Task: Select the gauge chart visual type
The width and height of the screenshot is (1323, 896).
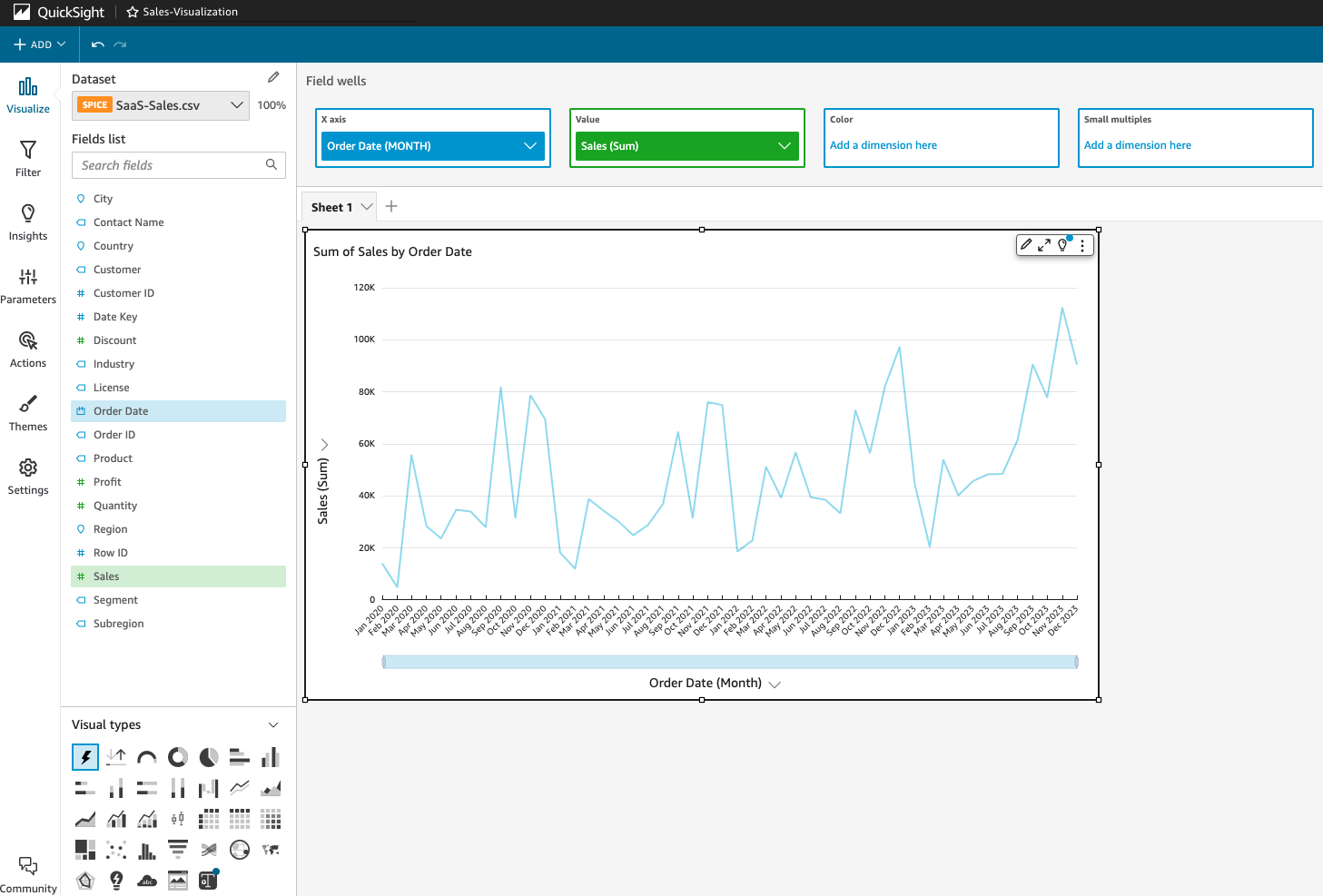Action: [x=146, y=756]
